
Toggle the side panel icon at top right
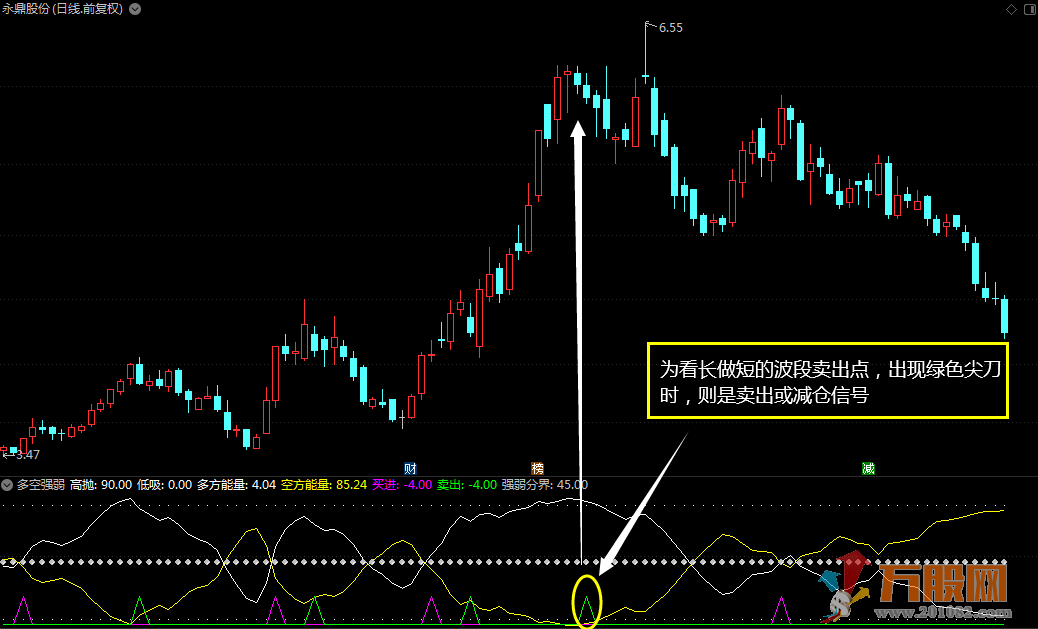[1029, 9]
